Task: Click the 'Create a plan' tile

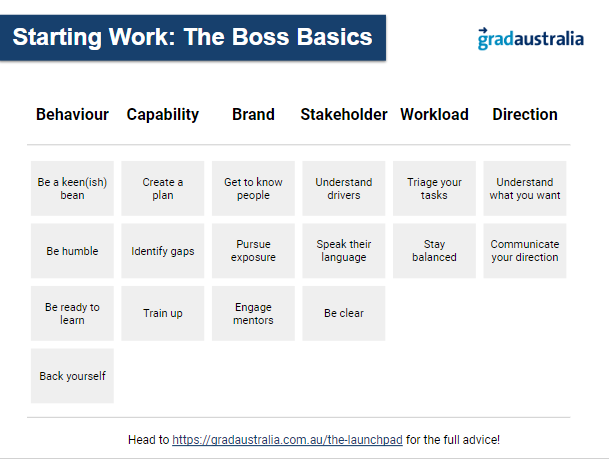Action: point(163,188)
